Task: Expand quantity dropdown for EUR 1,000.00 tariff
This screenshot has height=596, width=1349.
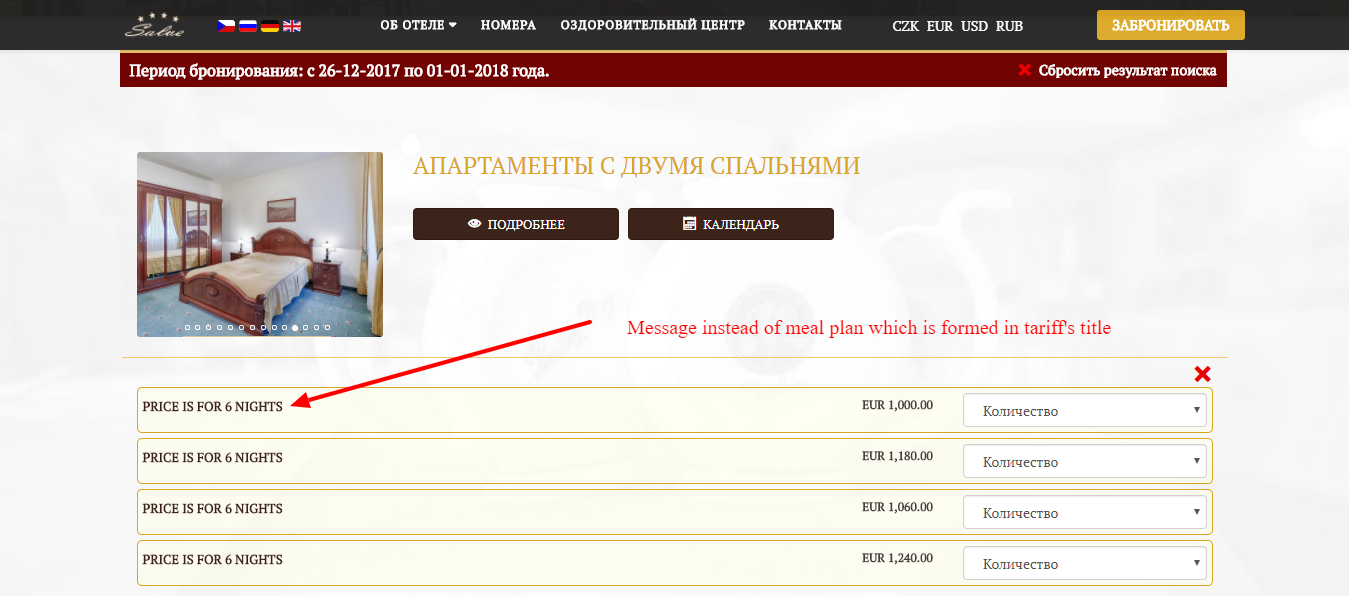Action: (1085, 410)
